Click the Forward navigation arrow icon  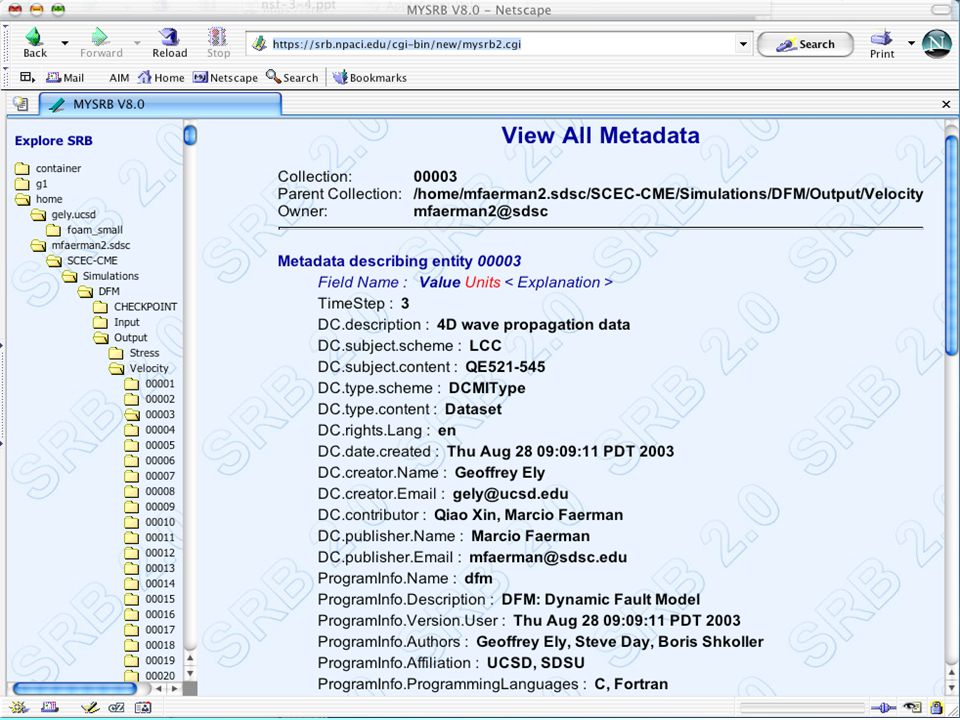(x=100, y=37)
